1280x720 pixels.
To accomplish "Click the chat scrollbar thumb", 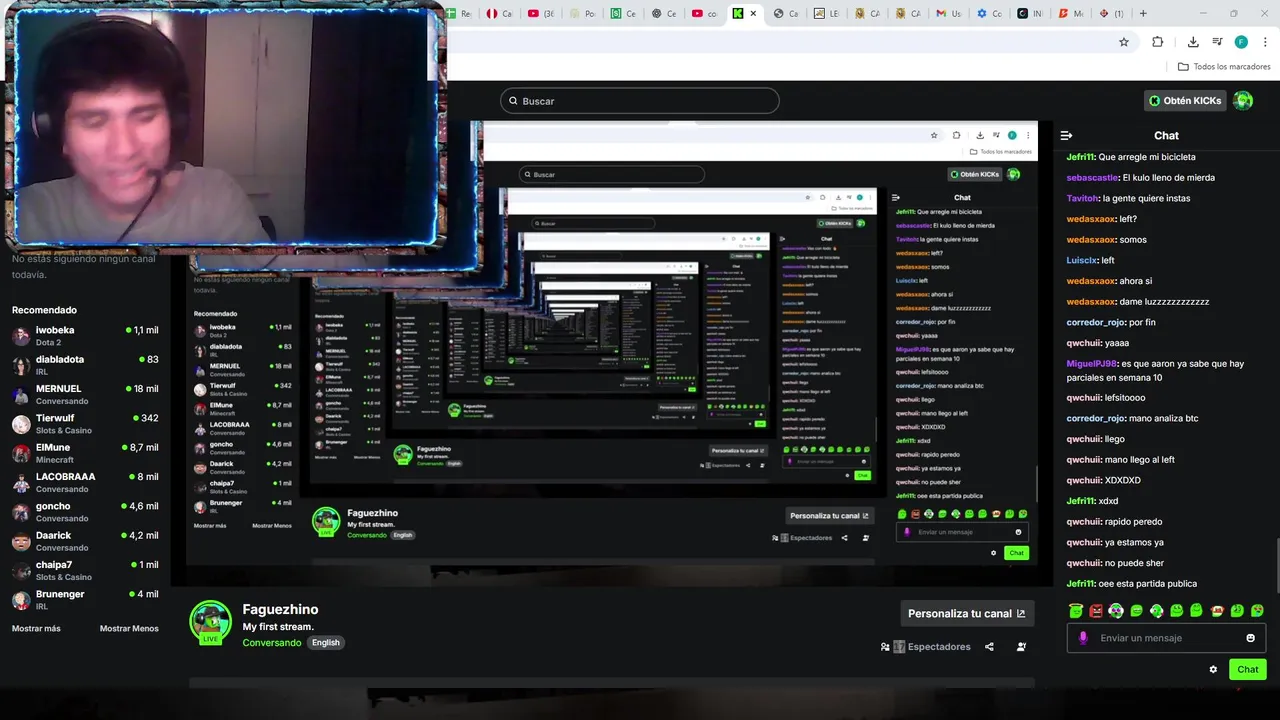I will point(1277,566).
